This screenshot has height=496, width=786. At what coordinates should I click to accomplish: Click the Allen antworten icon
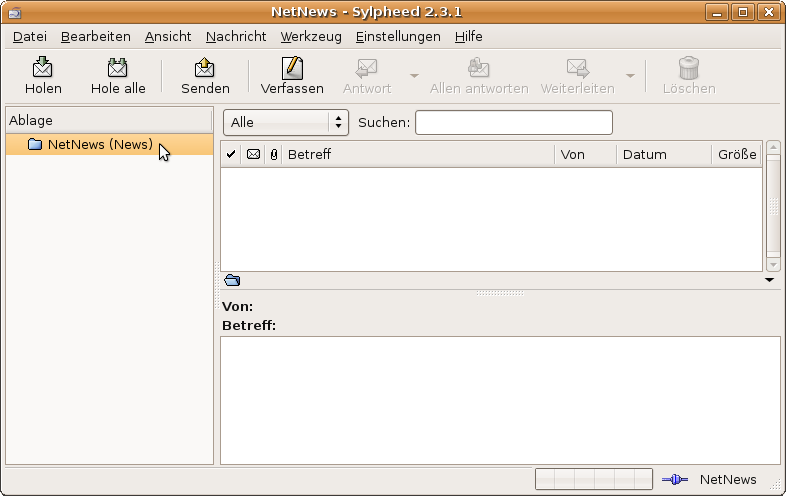point(479,68)
